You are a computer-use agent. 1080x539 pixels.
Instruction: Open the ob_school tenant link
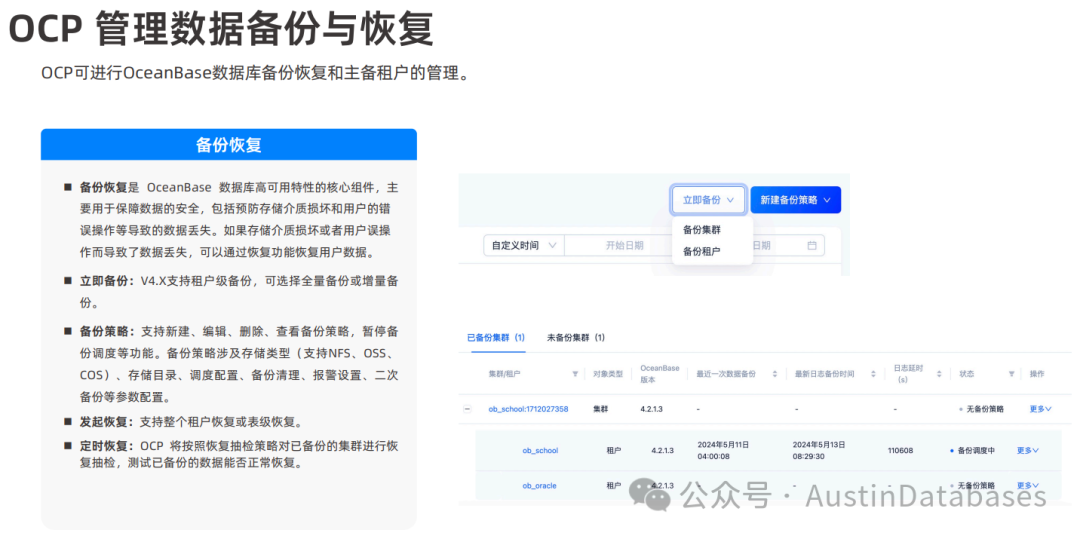tap(540, 450)
